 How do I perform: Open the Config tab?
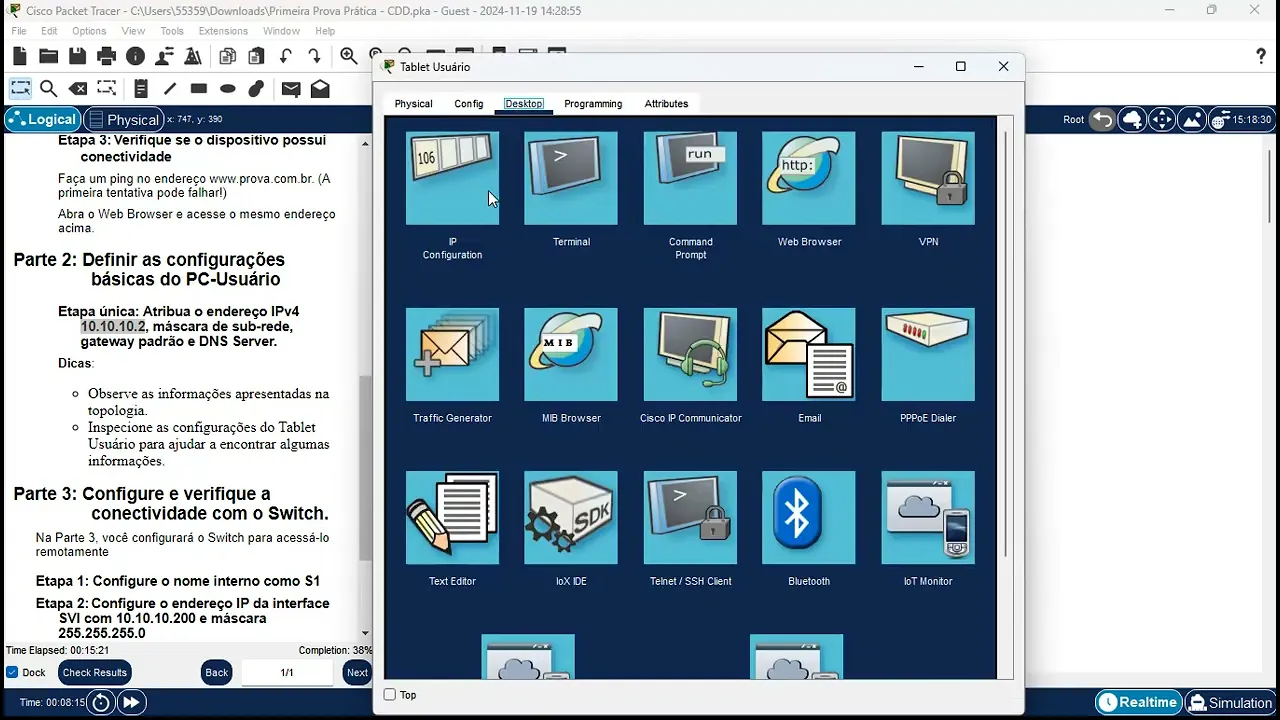tap(469, 104)
